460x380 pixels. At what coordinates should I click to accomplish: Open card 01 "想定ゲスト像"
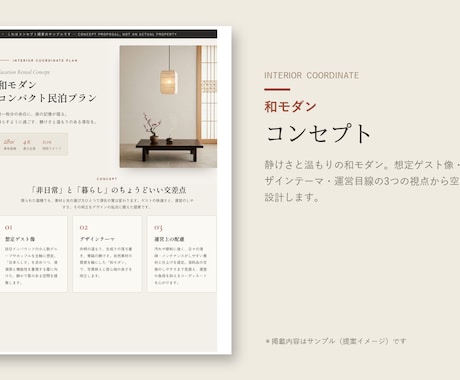(x=33, y=254)
